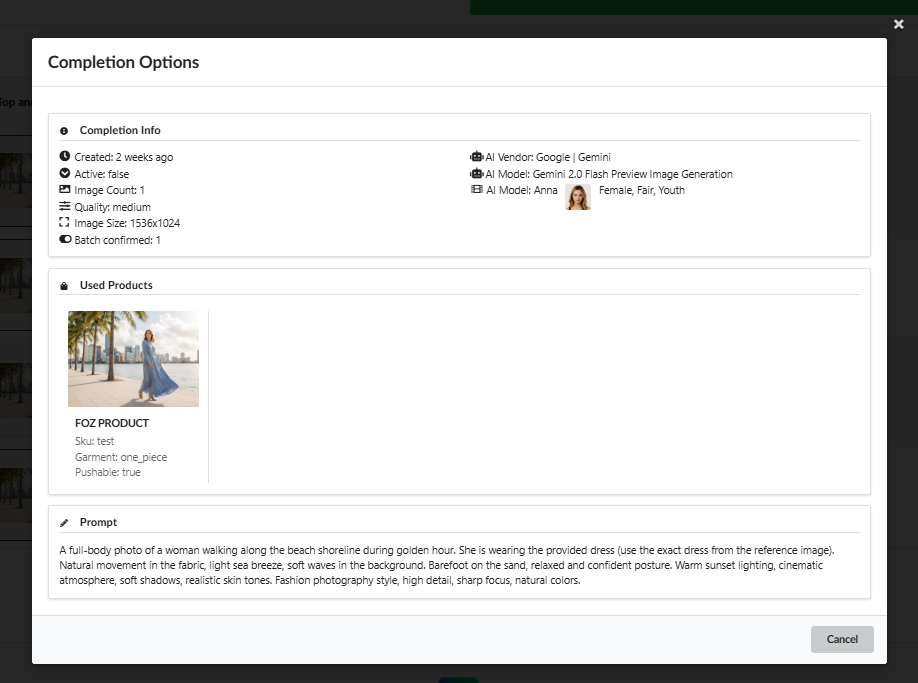Click the ID card icon next to Anna
Image resolution: width=918 pixels, height=683 pixels.
(477, 190)
